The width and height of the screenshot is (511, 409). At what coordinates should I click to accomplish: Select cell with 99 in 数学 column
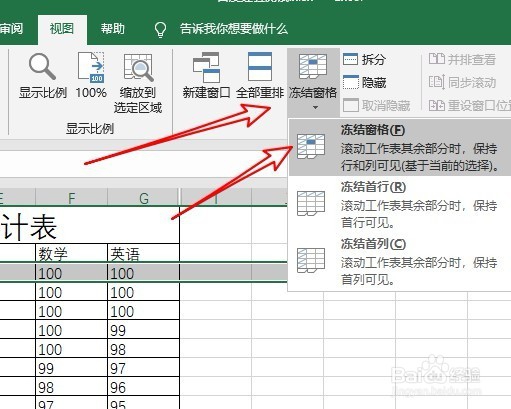[71, 367]
